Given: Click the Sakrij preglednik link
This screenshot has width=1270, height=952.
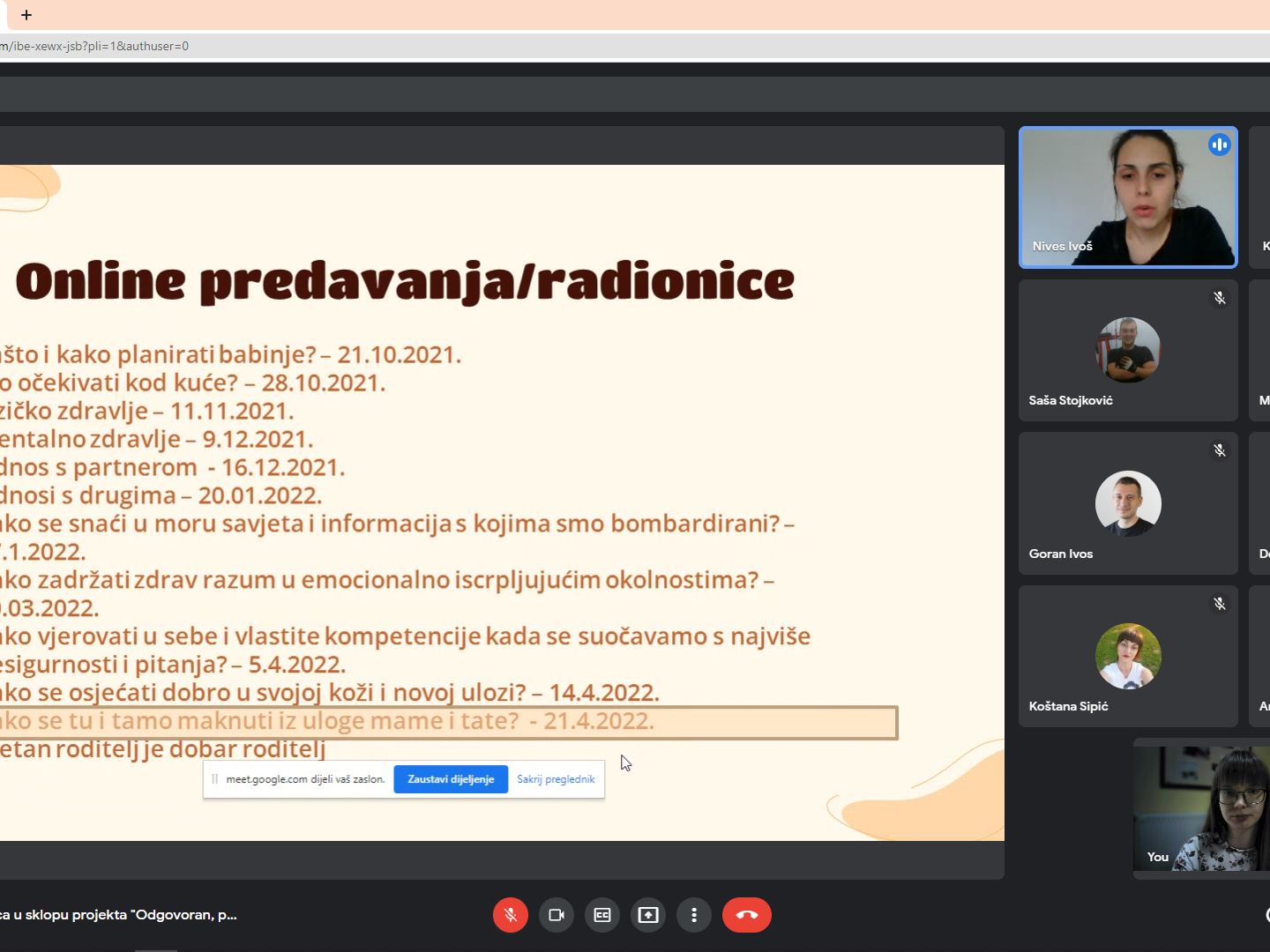Looking at the screenshot, I should (556, 779).
